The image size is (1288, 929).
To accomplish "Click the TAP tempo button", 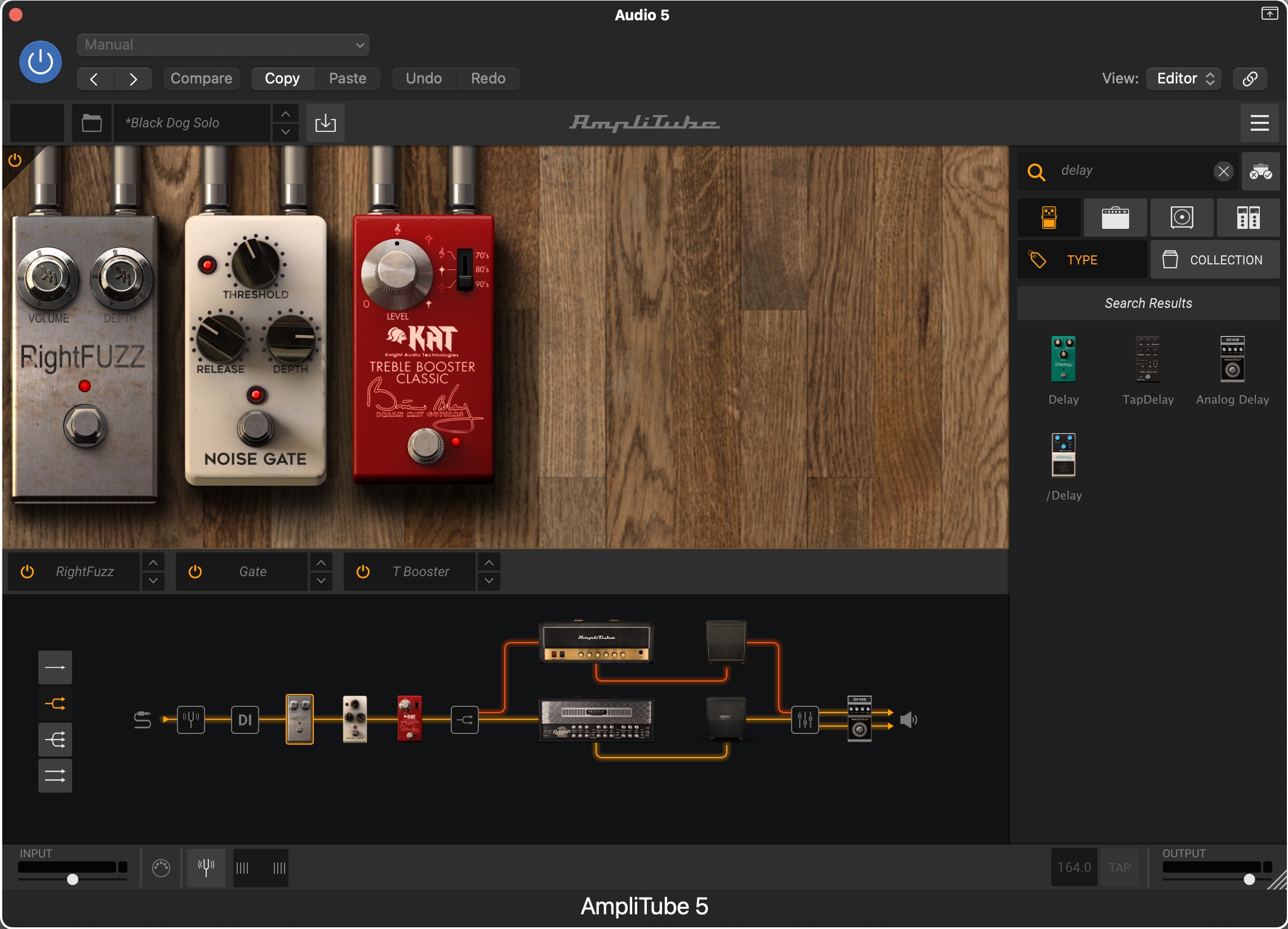I will 1121,868.
